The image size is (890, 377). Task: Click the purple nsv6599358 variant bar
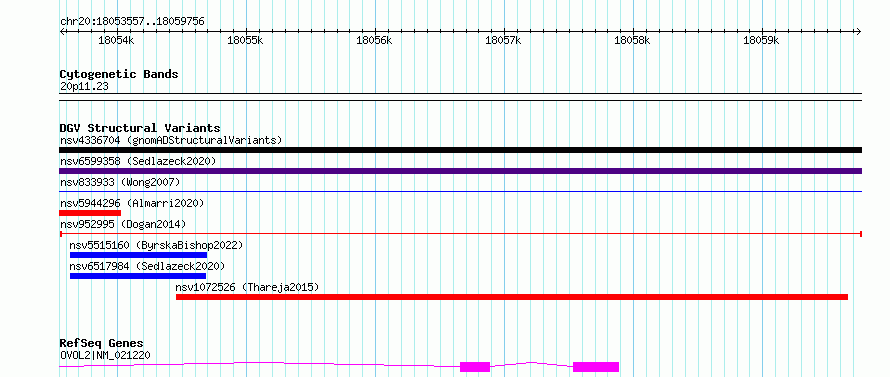coord(460,171)
